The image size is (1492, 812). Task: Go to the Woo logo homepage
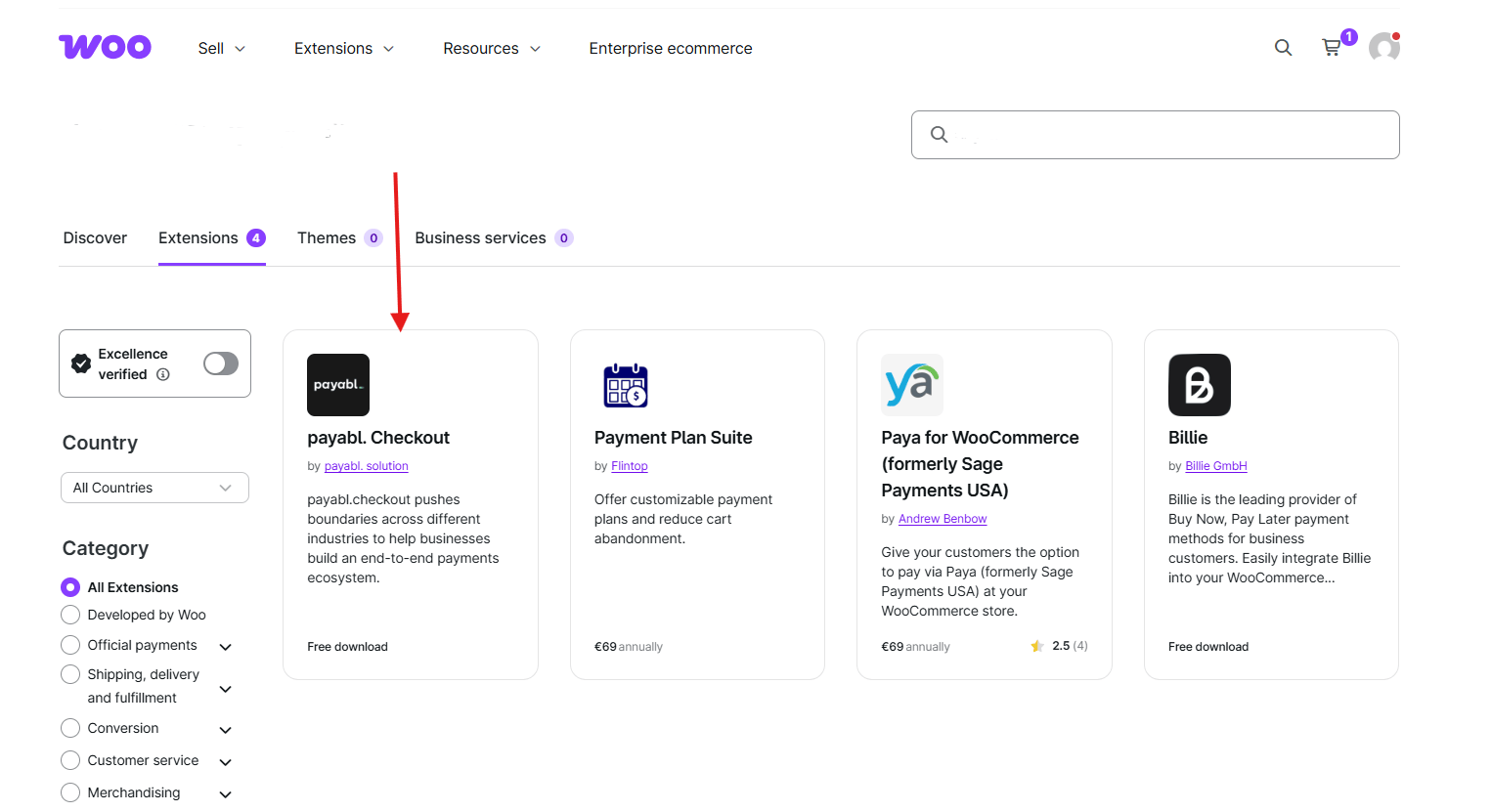coord(105,47)
